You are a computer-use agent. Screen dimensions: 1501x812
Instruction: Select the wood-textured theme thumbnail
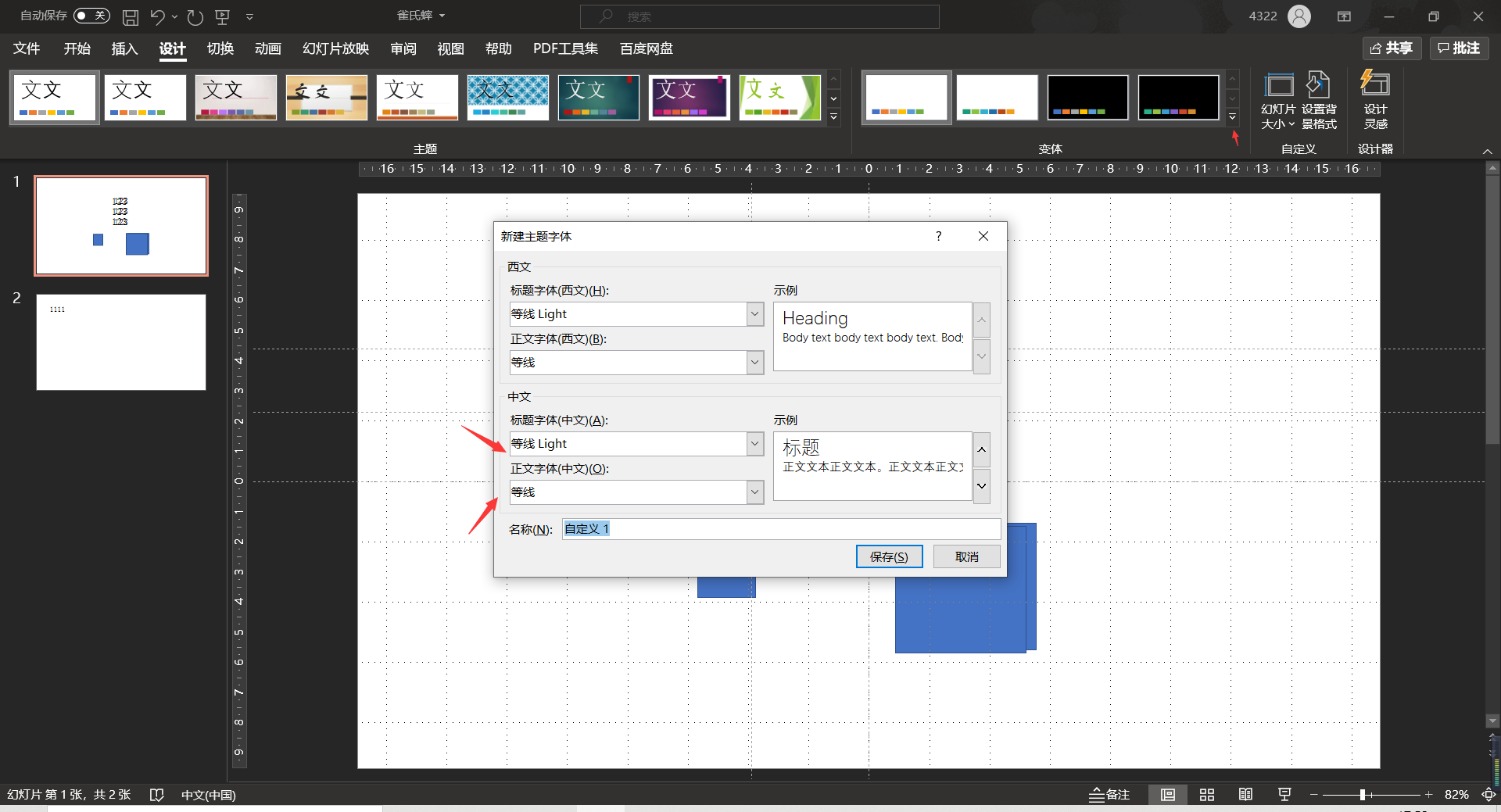(x=327, y=98)
